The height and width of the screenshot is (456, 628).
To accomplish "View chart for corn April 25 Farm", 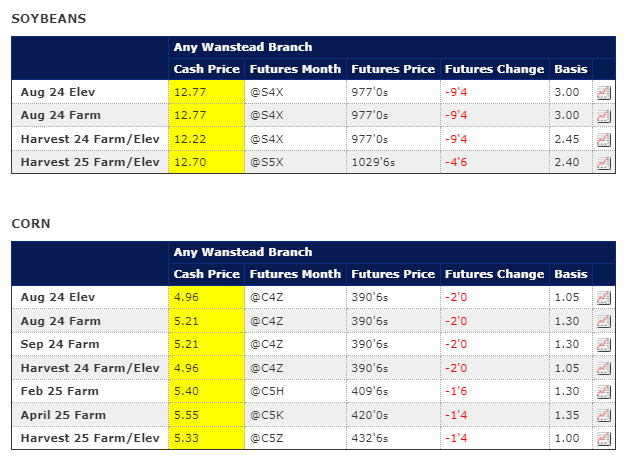I will click(604, 415).
